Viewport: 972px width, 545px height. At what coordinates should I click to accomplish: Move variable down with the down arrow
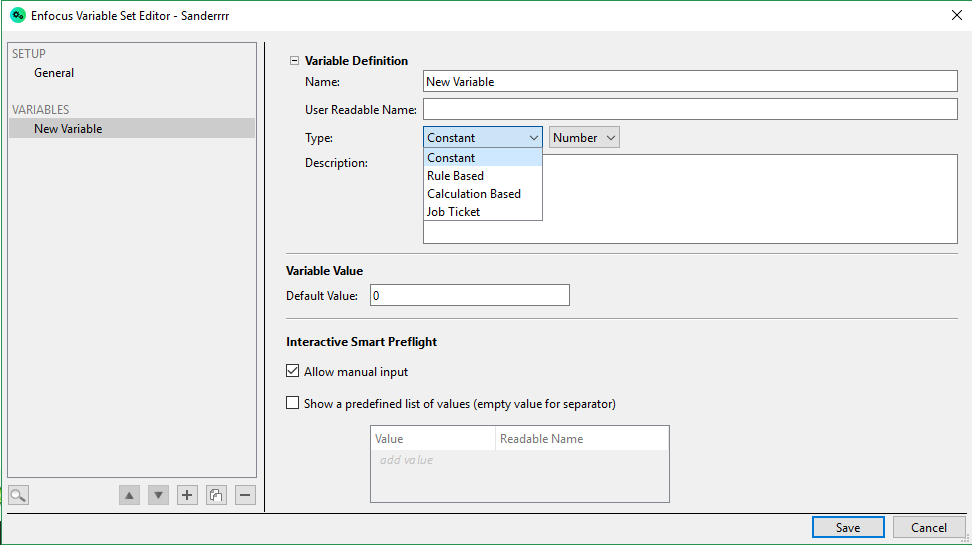coord(158,495)
